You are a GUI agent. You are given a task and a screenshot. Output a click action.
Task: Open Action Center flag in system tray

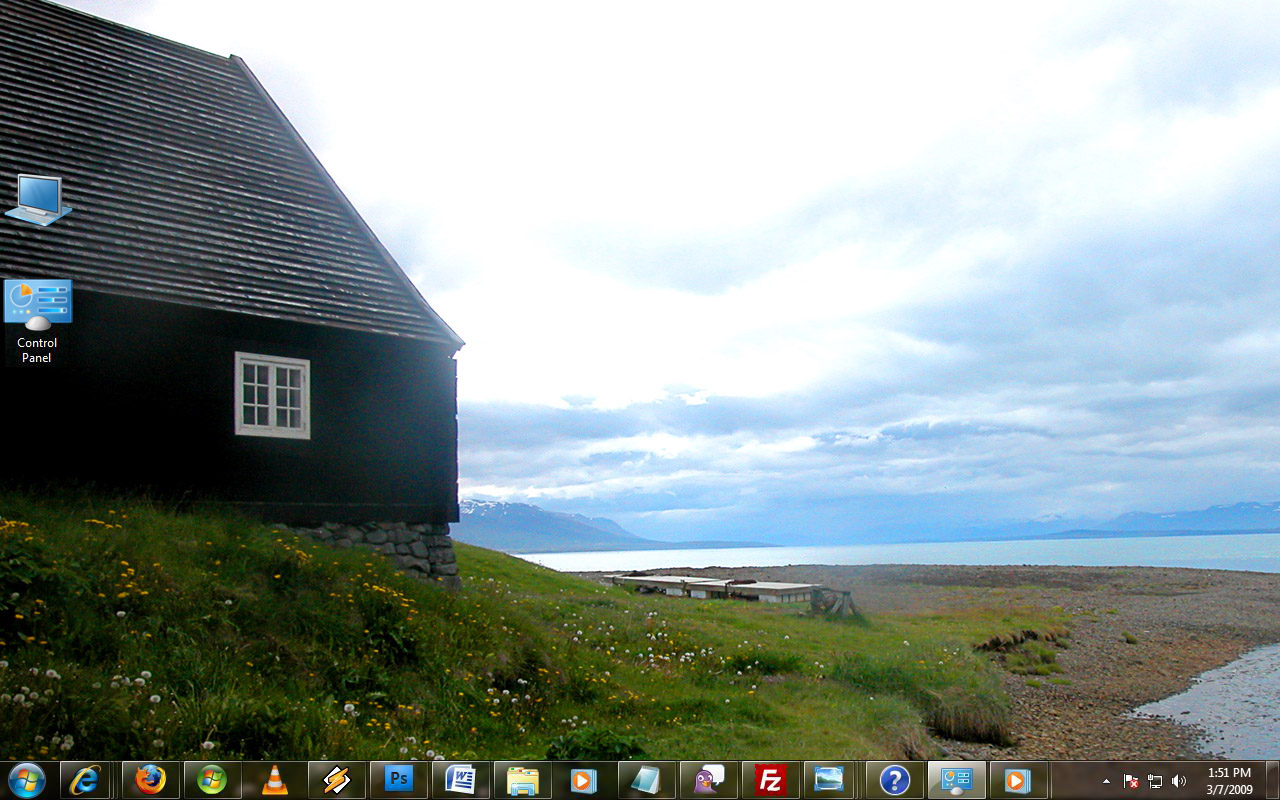click(1131, 781)
